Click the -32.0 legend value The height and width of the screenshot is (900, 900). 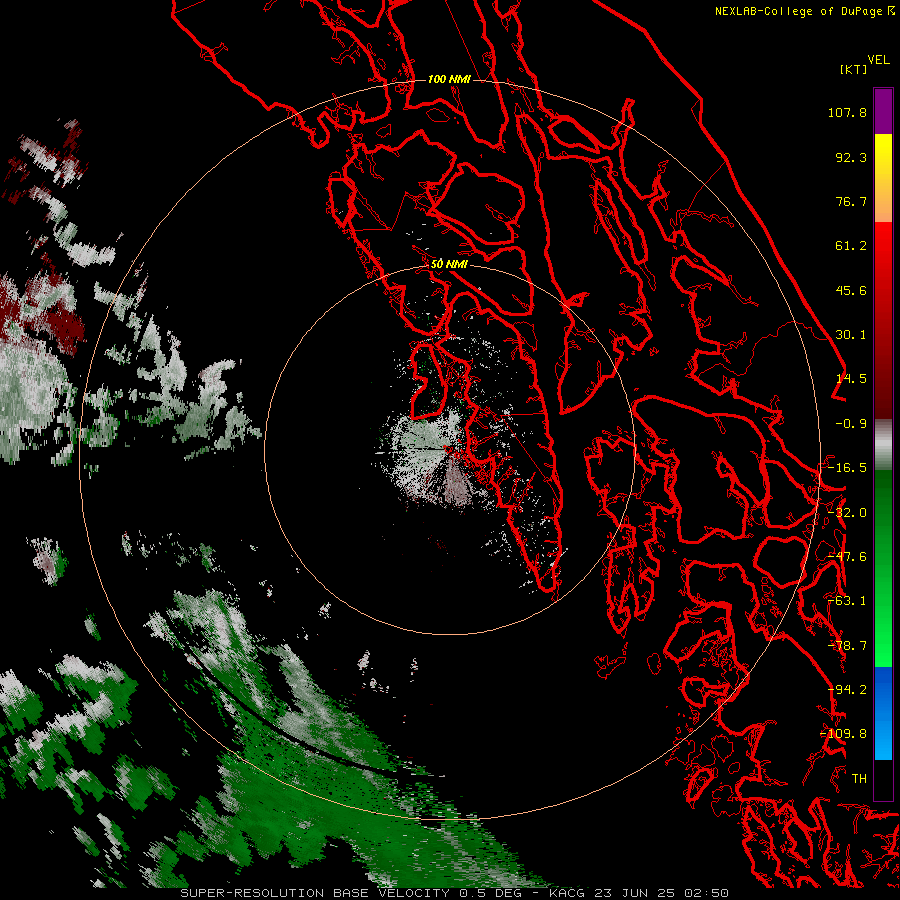[x=847, y=513]
